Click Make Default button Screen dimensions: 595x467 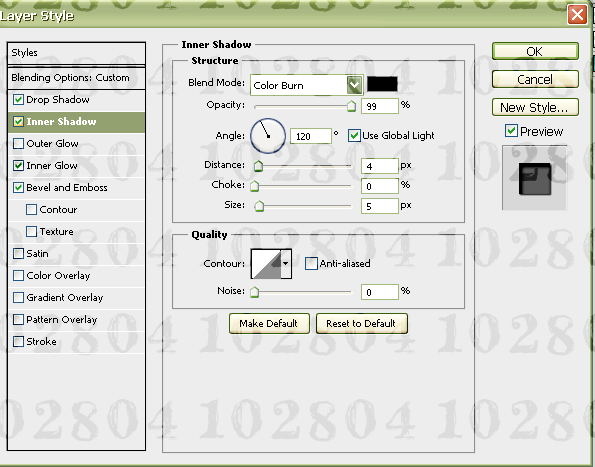coord(269,324)
